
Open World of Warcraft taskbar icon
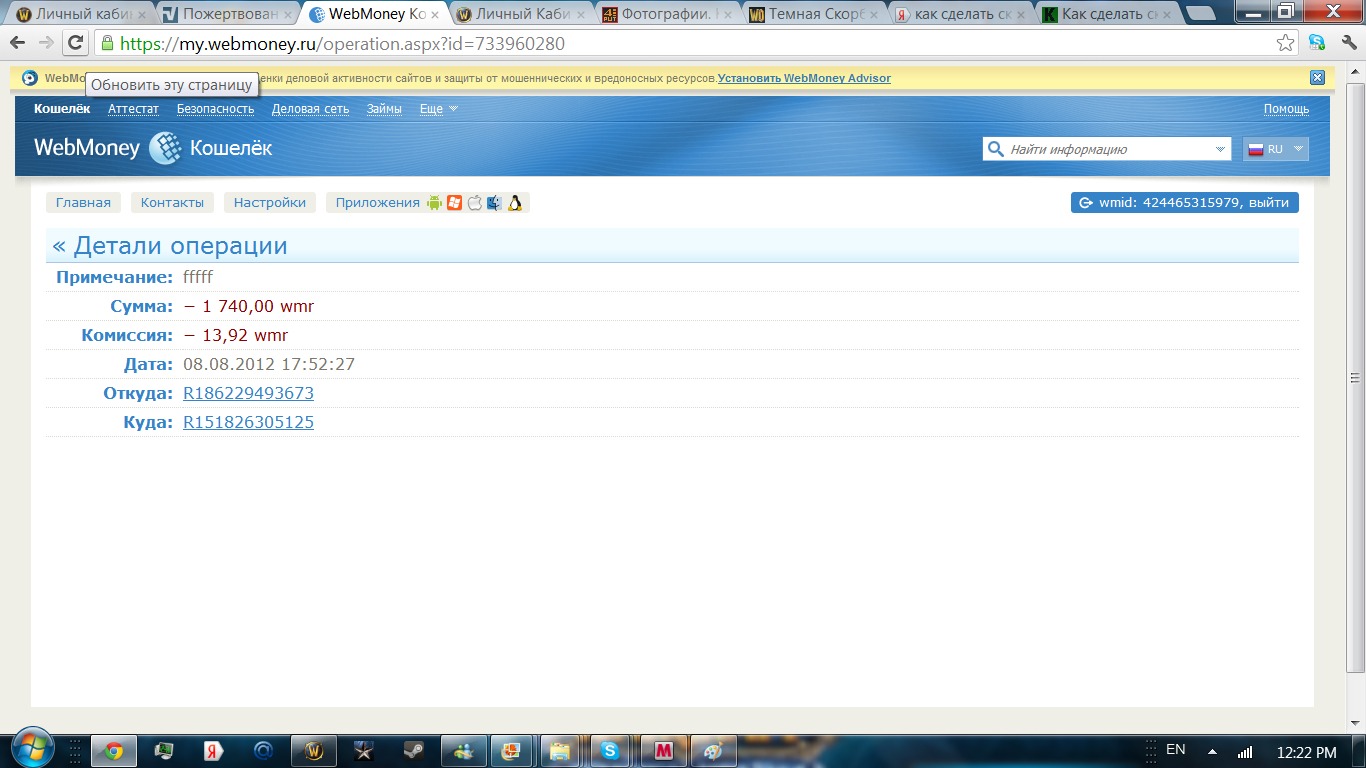(313, 751)
